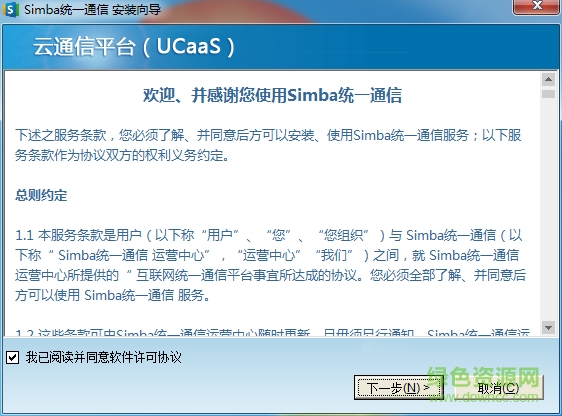Click the scrollbar up arrow
Image resolution: width=562 pixels, height=416 pixels.
tap(548, 79)
